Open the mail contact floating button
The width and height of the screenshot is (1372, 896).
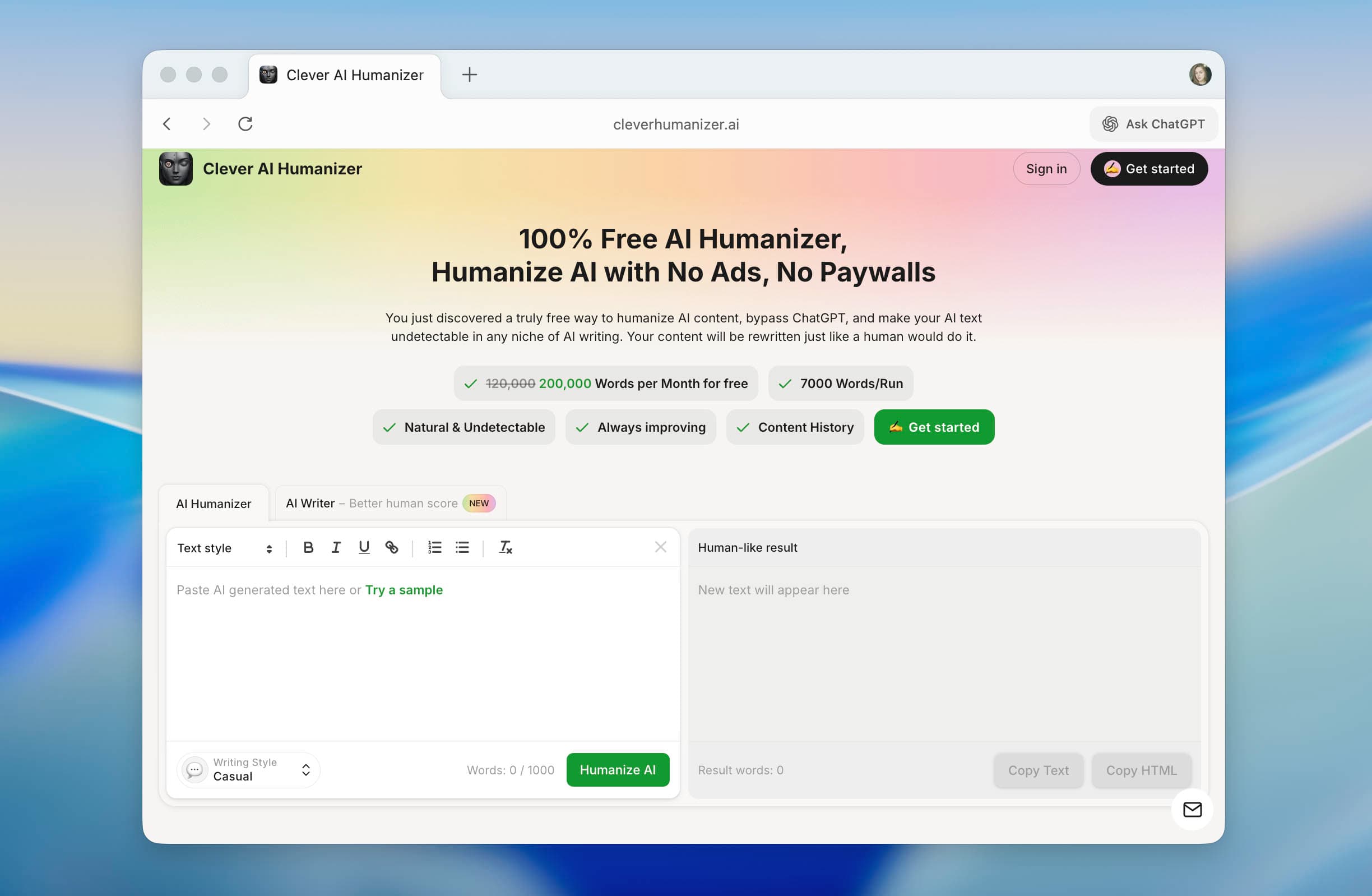click(x=1192, y=810)
